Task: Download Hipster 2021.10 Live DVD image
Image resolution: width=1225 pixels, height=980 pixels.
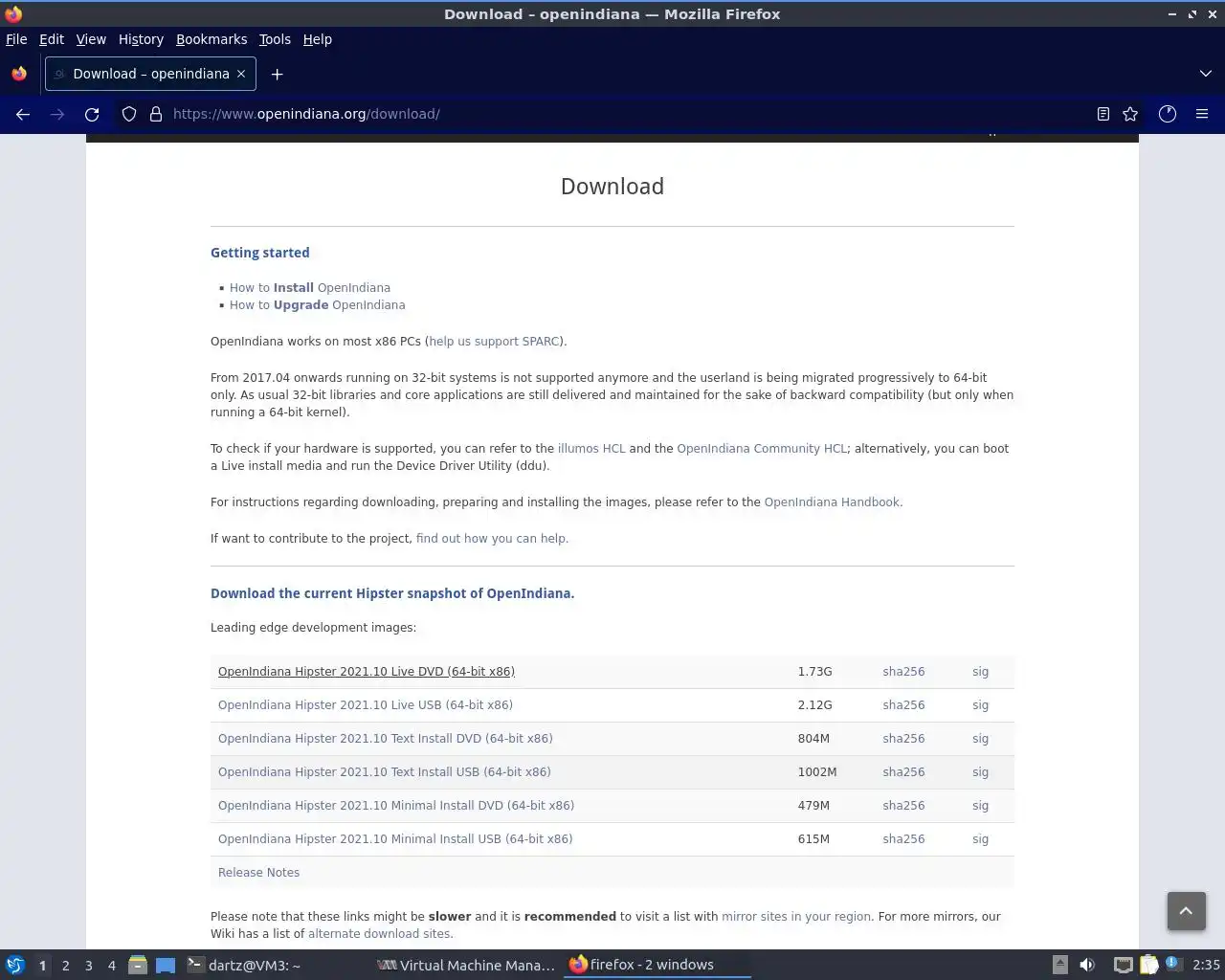Action: click(x=367, y=671)
